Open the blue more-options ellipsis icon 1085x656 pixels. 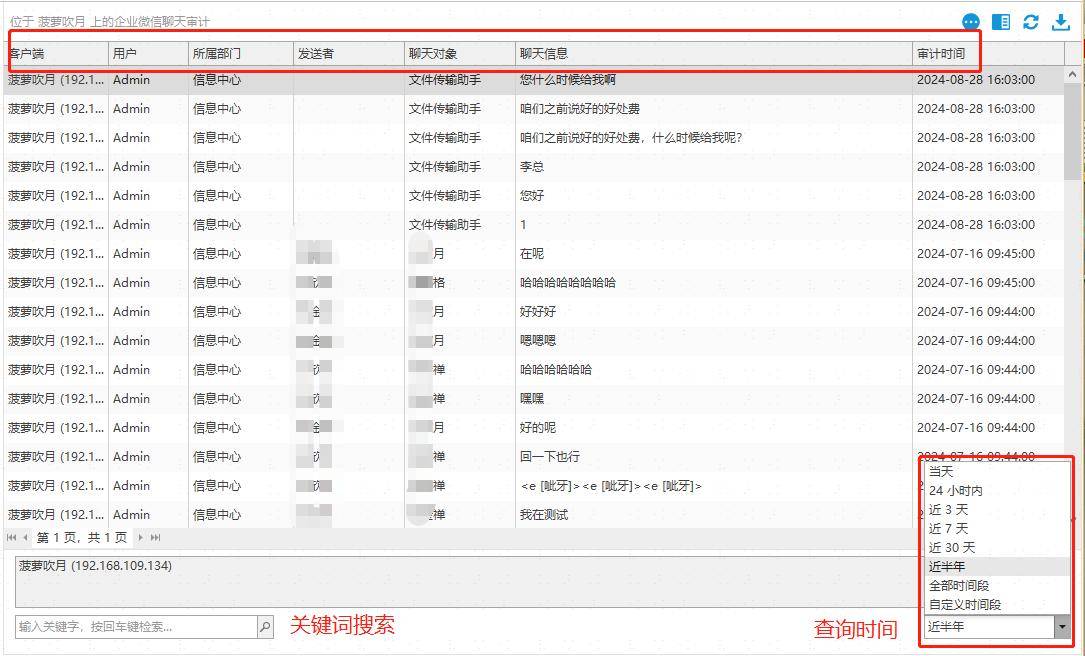point(971,22)
